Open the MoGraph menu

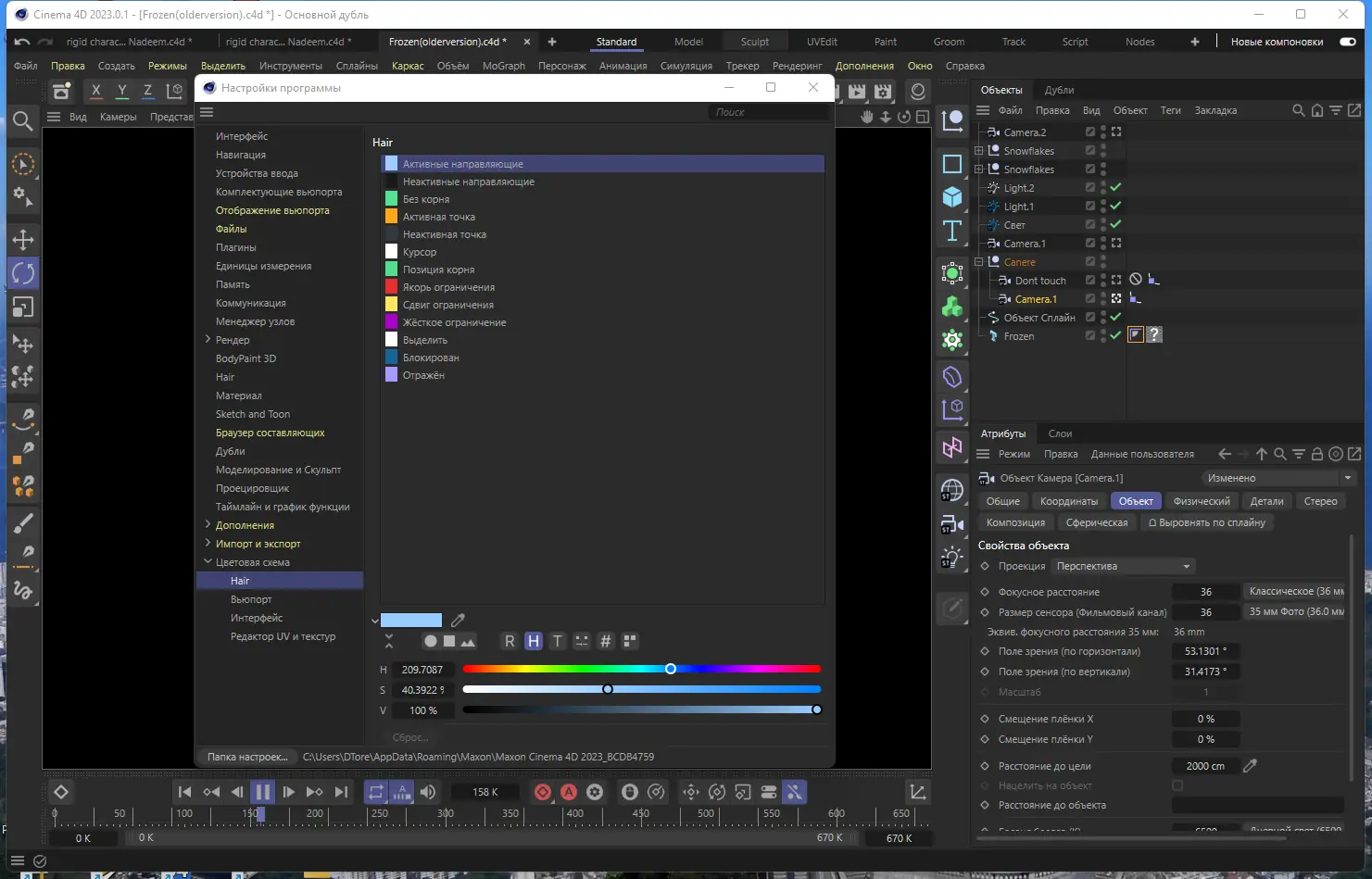(x=504, y=66)
